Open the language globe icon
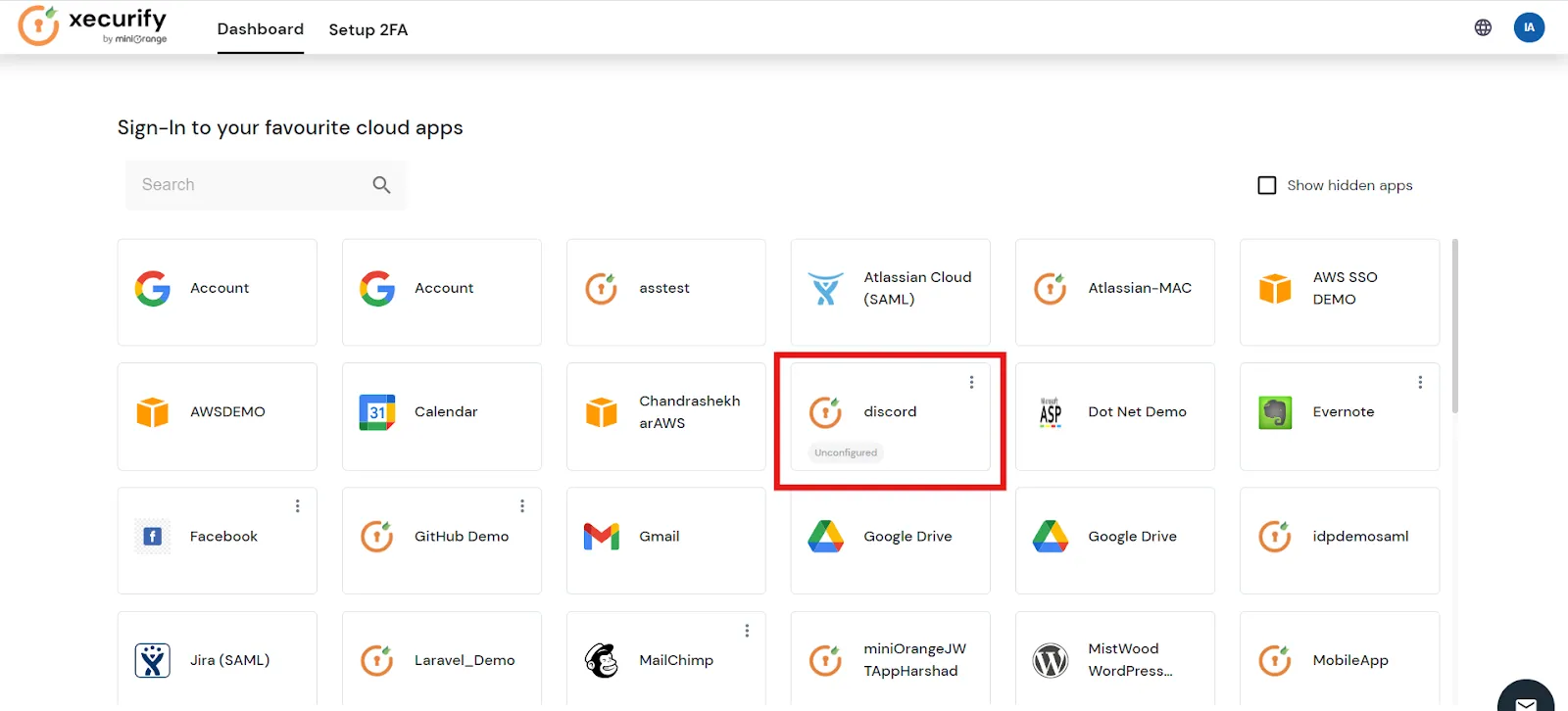Image resolution: width=1568 pixels, height=711 pixels. click(x=1483, y=27)
